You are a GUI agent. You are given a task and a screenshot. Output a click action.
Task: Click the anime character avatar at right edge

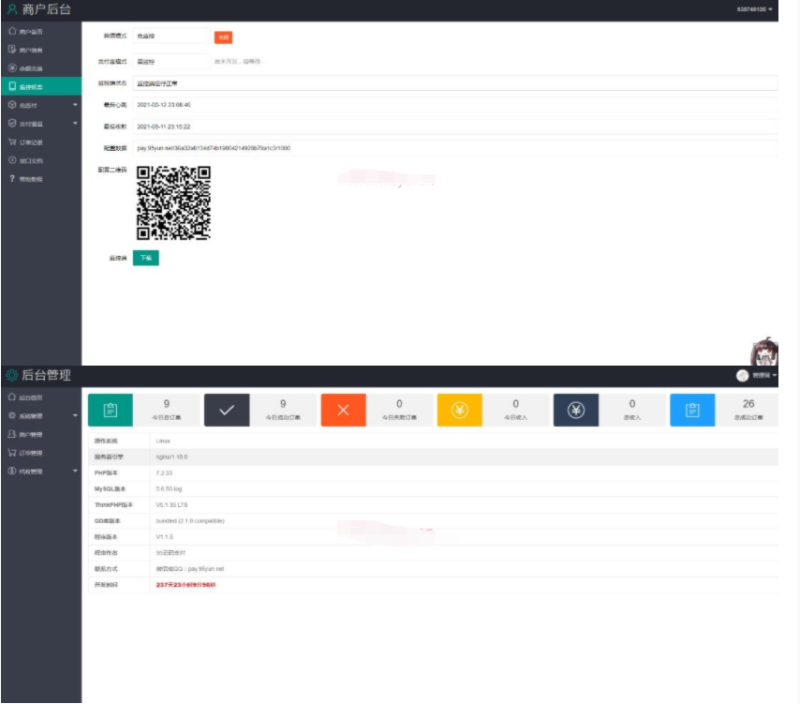pos(764,351)
